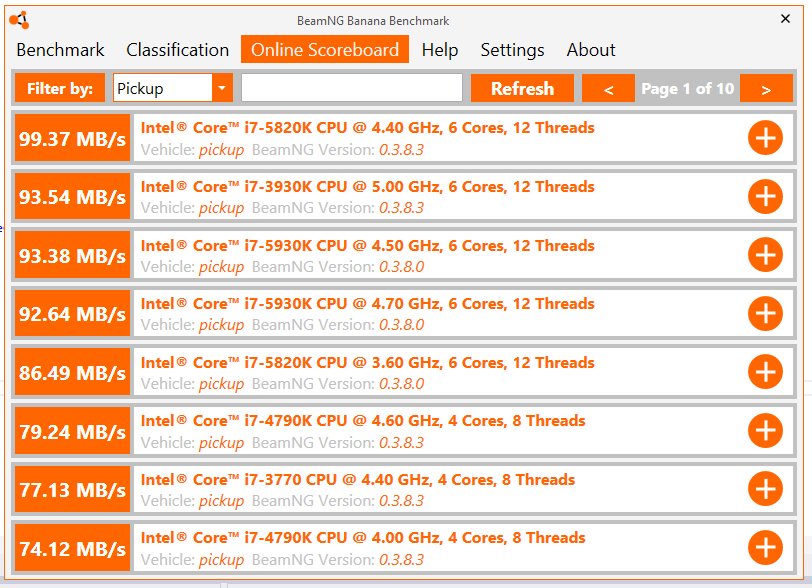Select the i7-4790K @ 4.60 GHz entry text
The image size is (812, 588).
coord(363,421)
